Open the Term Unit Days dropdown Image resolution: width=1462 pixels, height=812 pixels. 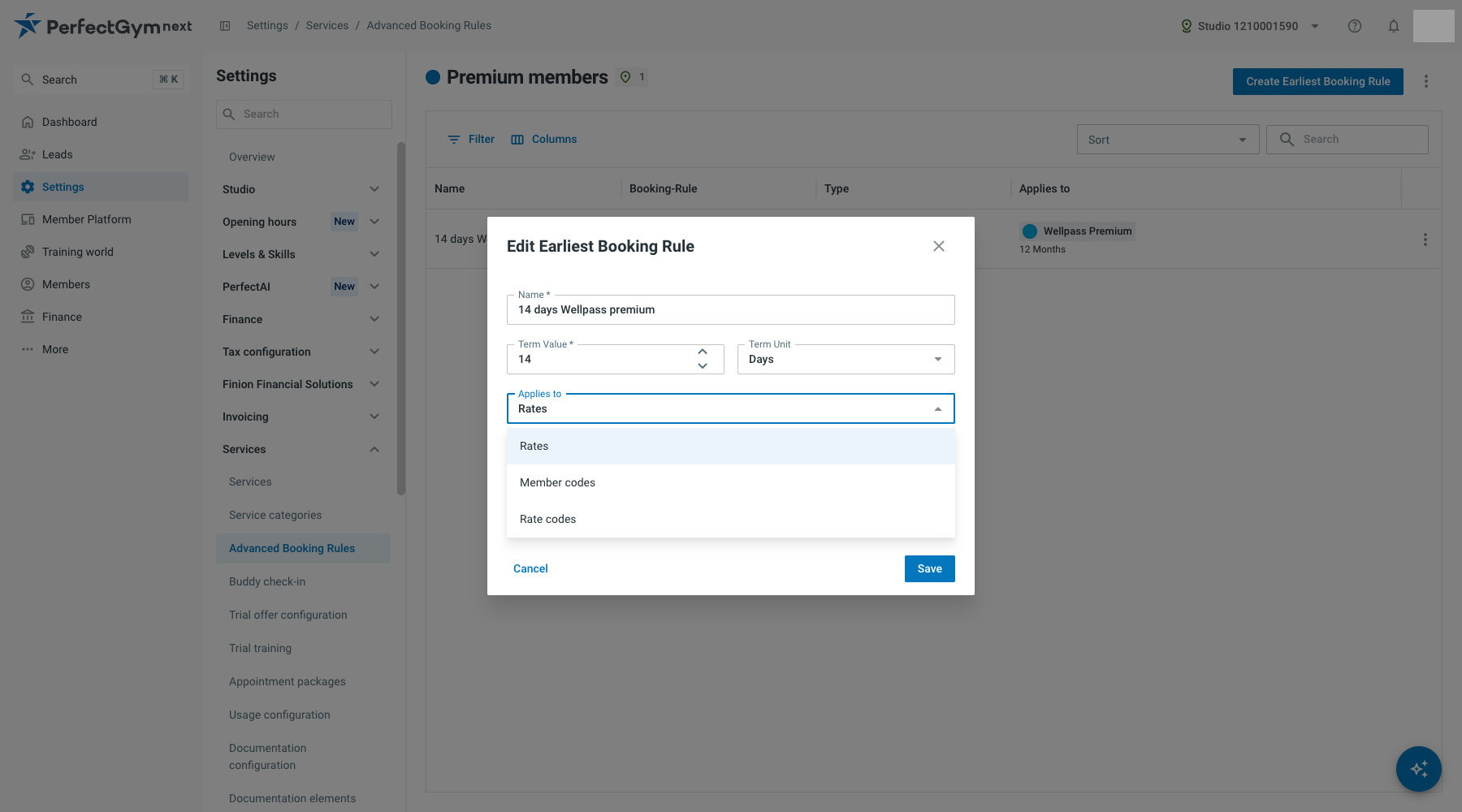(x=846, y=359)
